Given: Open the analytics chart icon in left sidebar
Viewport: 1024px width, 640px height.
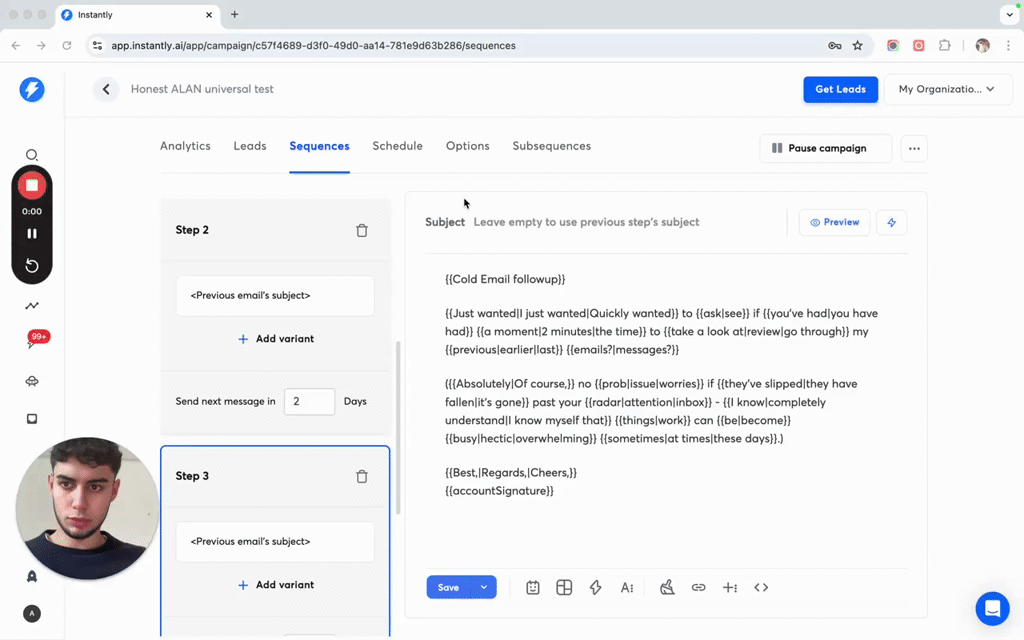Looking at the screenshot, I should pyautogui.click(x=32, y=306).
